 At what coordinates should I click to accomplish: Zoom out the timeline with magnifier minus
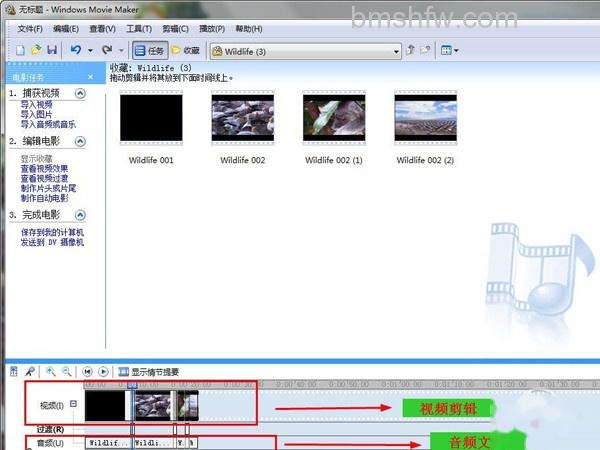(67, 371)
